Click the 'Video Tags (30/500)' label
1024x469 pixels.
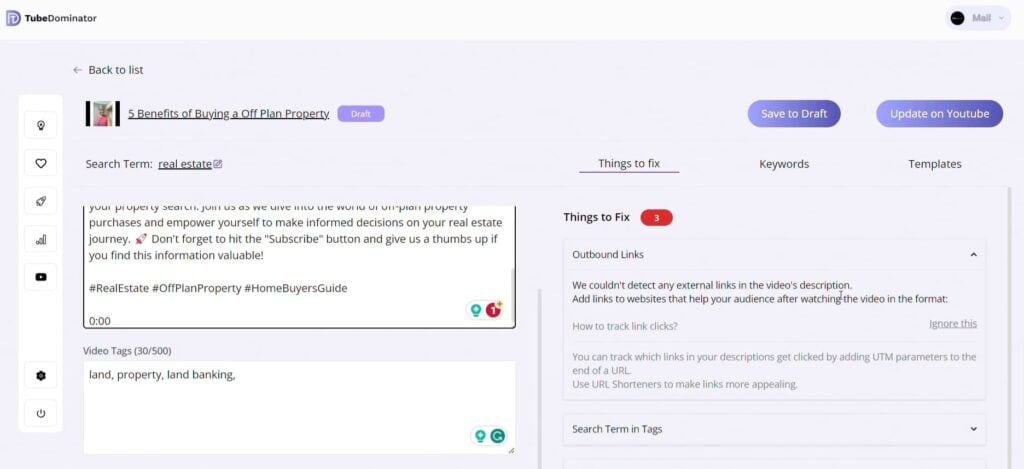click(127, 351)
